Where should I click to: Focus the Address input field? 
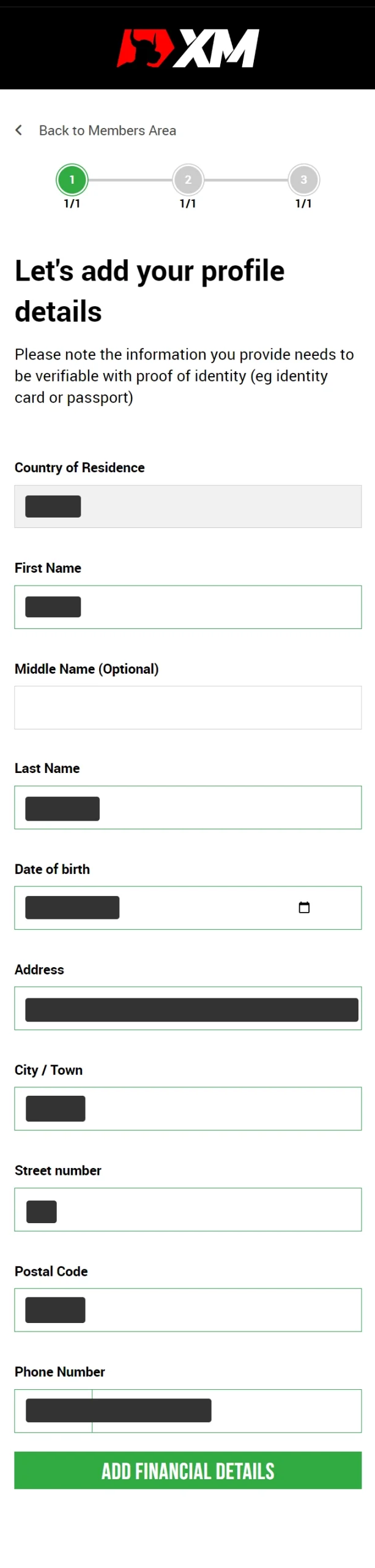click(x=188, y=1008)
